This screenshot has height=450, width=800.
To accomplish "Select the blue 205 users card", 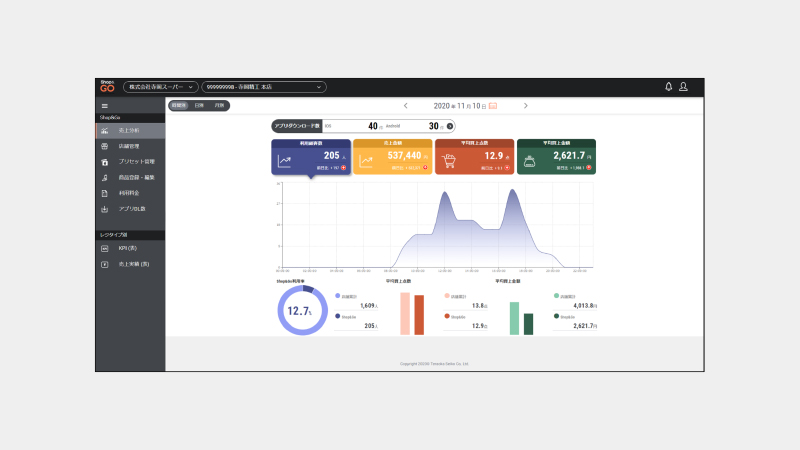I will coord(311,157).
